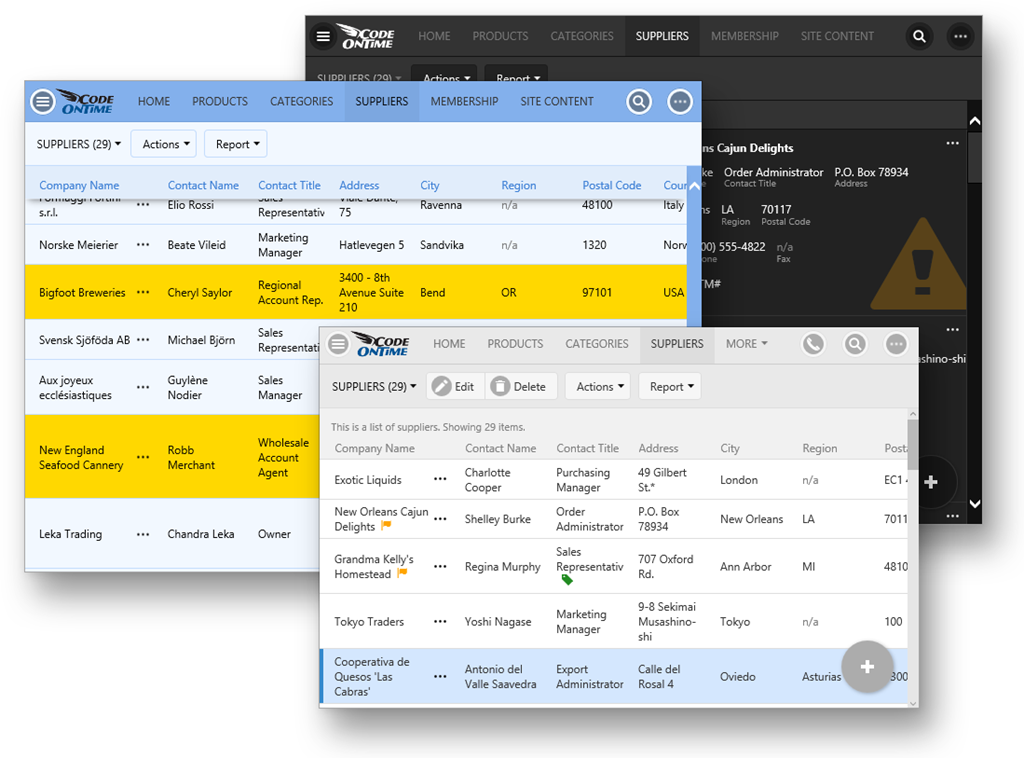Screen dimensions: 1024x758
Task: Select the Leka Trading row in the blue window
Action: [x=70, y=534]
